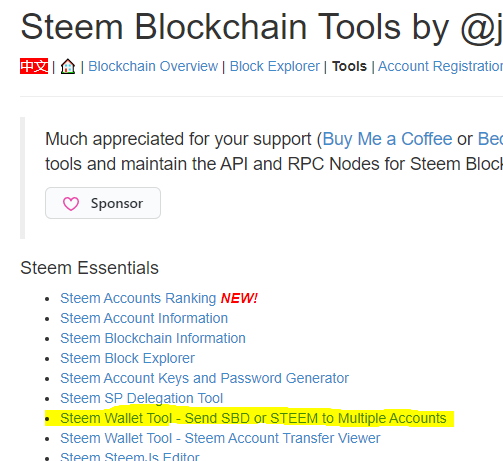
Task: Open the home house icon
Action: [68, 66]
